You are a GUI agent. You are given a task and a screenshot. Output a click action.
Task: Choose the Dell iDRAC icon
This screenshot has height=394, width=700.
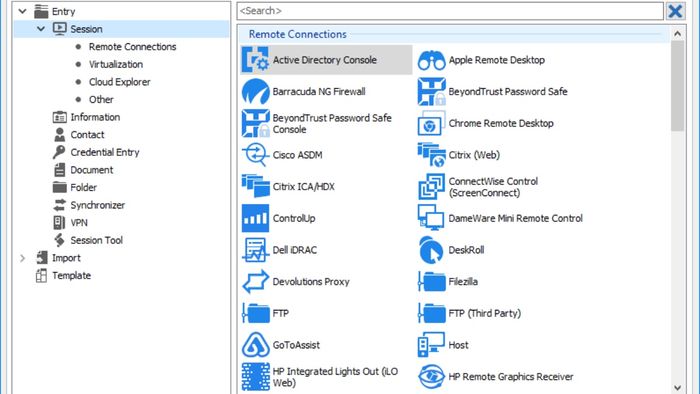(255, 250)
